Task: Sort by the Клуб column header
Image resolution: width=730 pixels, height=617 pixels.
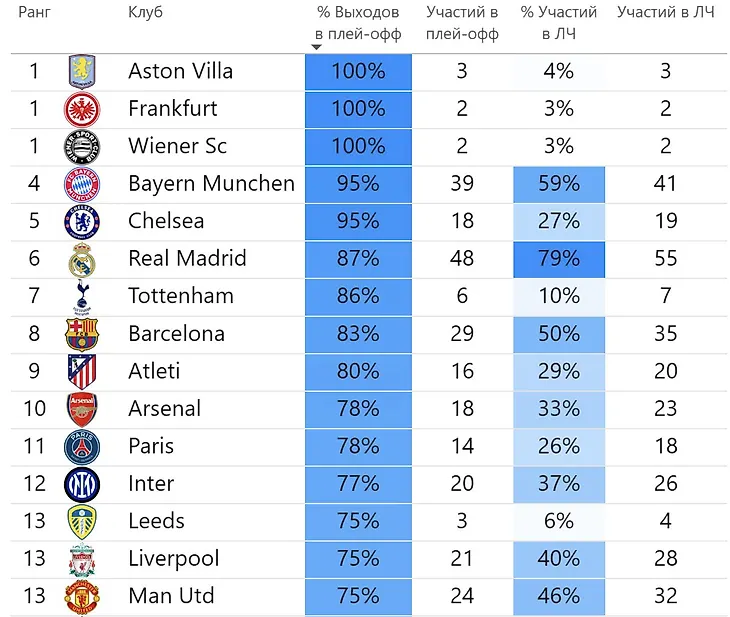Action: pos(145,12)
